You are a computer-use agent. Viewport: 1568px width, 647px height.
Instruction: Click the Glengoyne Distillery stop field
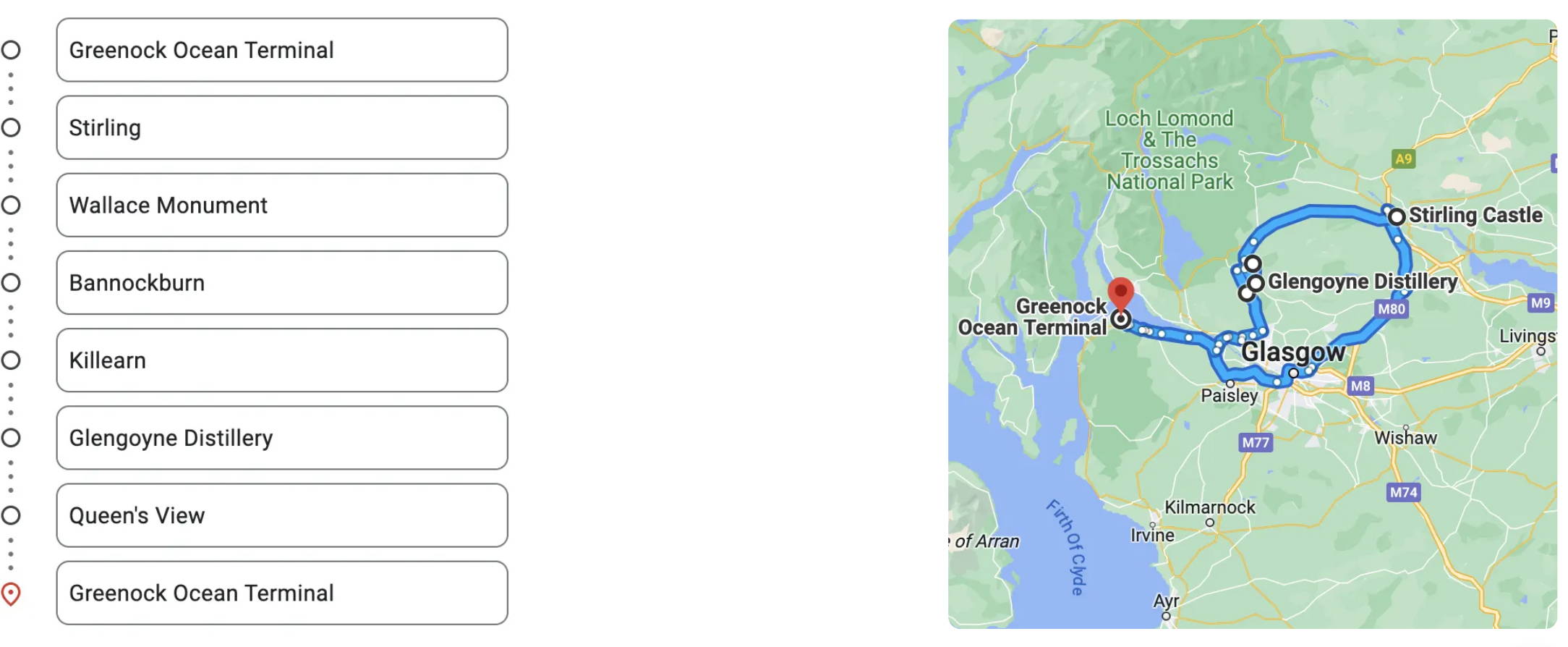282,438
